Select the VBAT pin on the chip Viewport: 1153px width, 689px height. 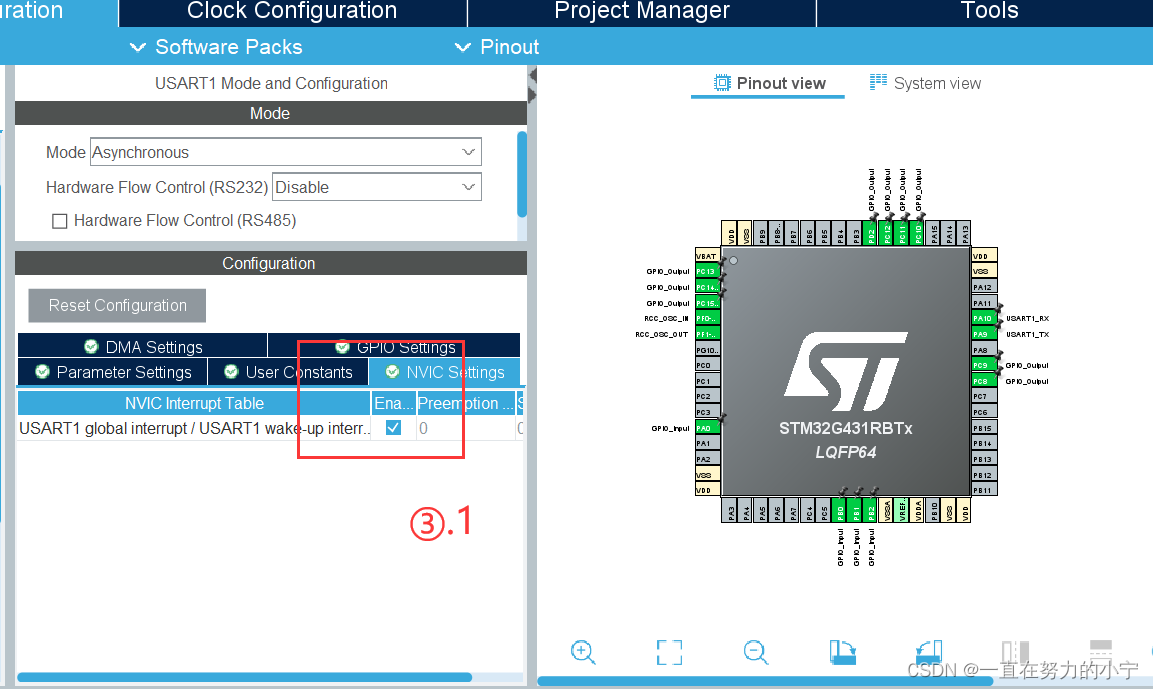click(x=707, y=256)
